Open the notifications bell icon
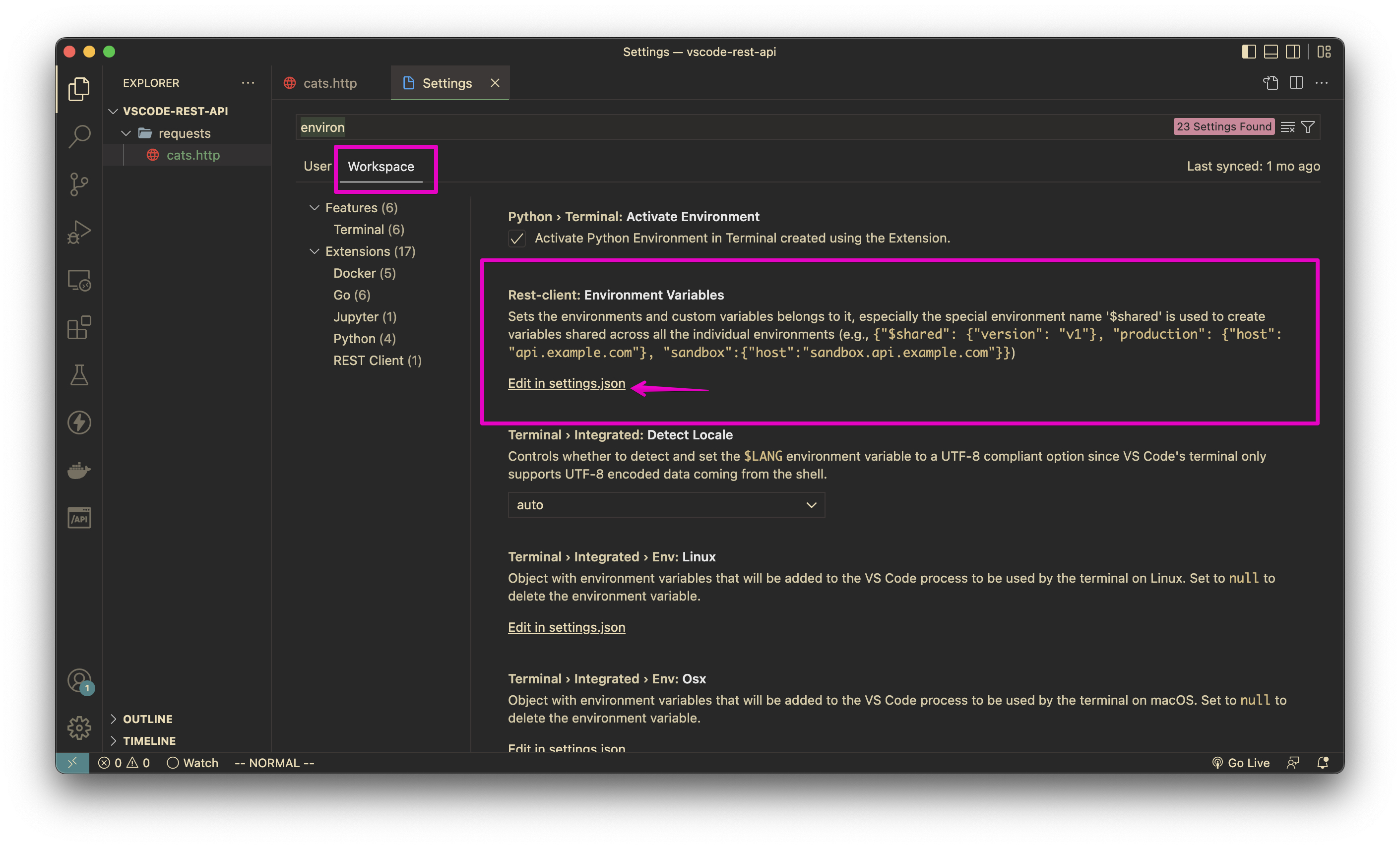This screenshot has width=1400, height=847. 1323,763
